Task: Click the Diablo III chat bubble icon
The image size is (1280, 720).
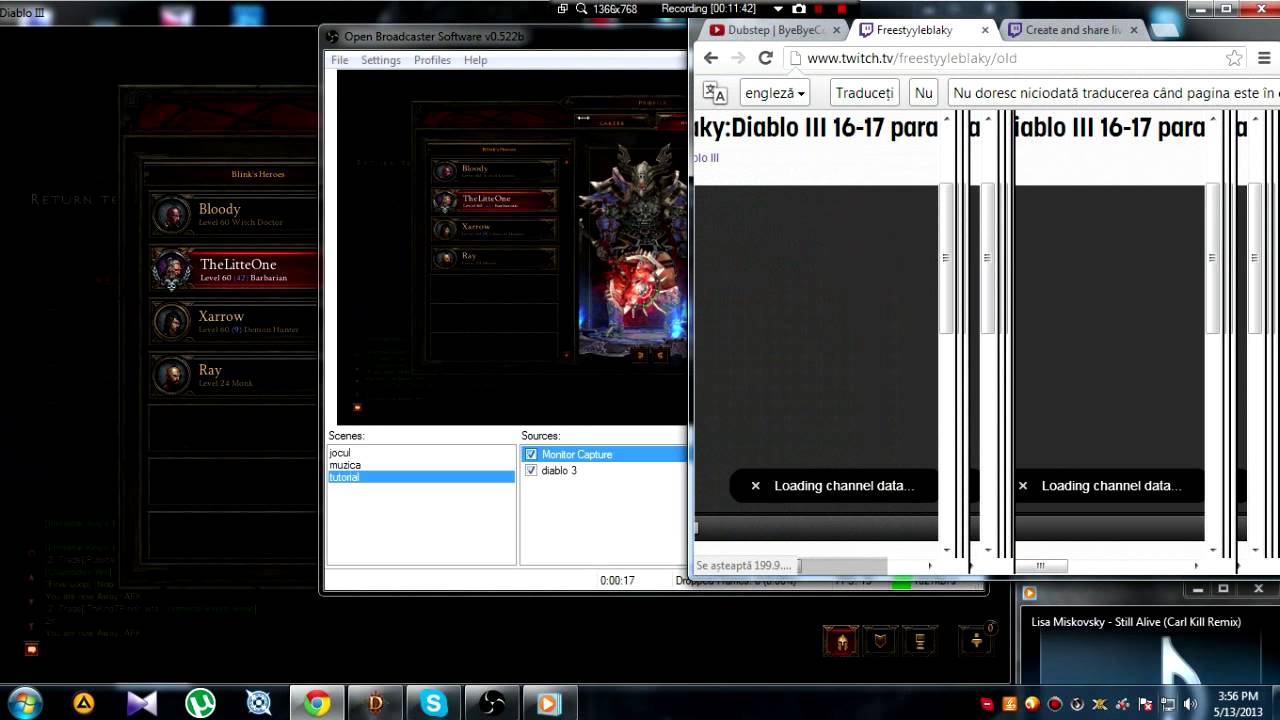Action: click(x=31, y=649)
